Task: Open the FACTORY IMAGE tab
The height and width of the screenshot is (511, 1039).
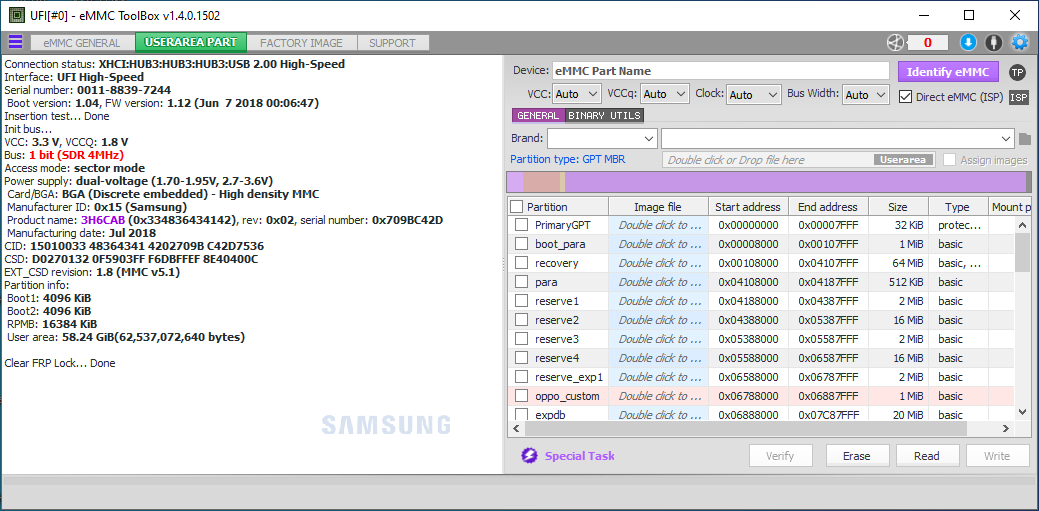Action: (x=301, y=43)
